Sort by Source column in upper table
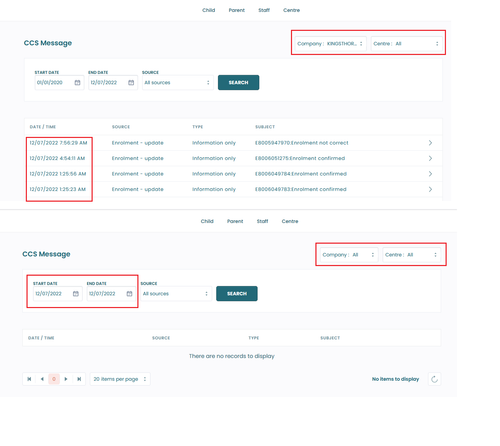The width and height of the screenshot is (500, 446). (x=121, y=127)
